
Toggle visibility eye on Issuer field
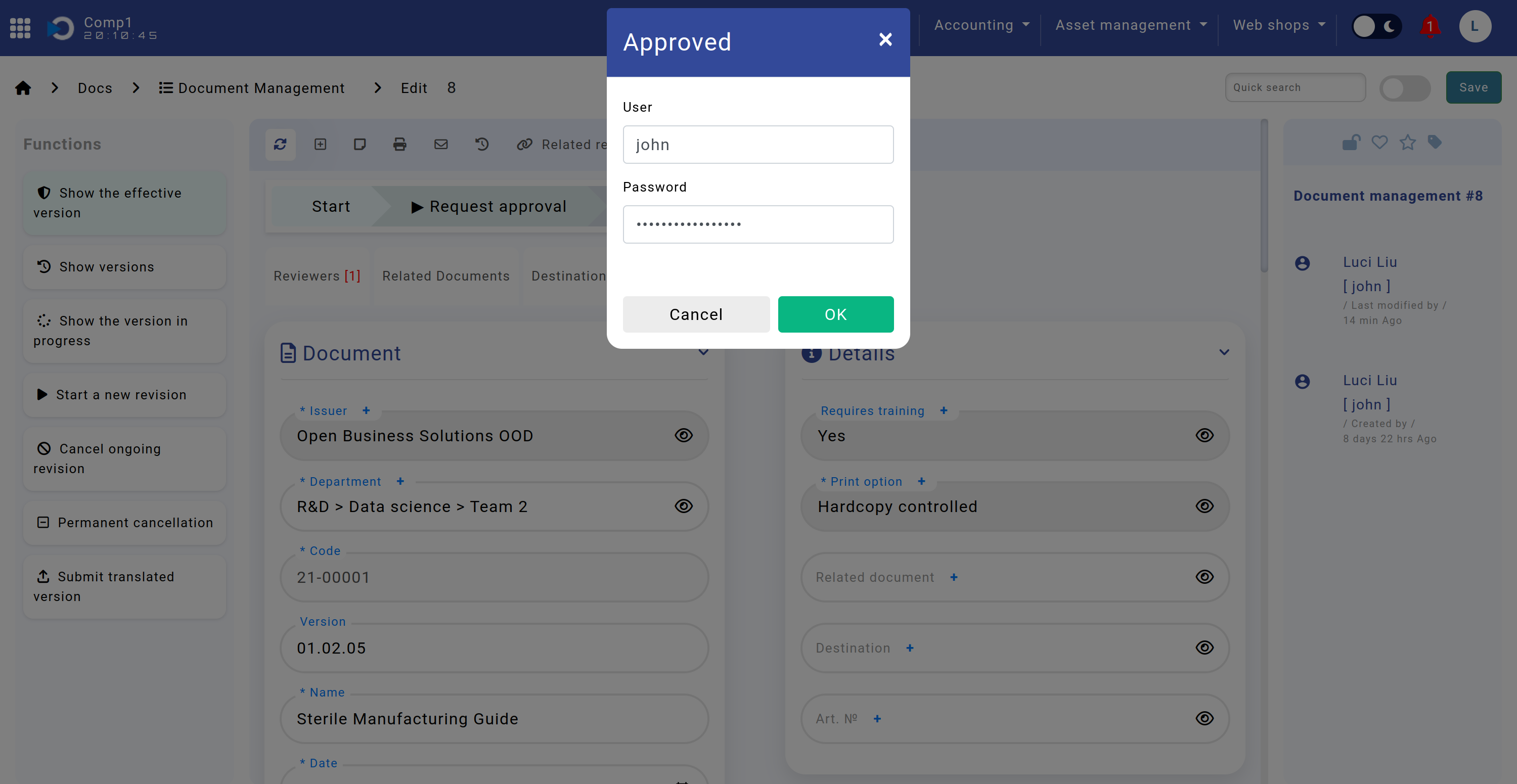coord(683,436)
